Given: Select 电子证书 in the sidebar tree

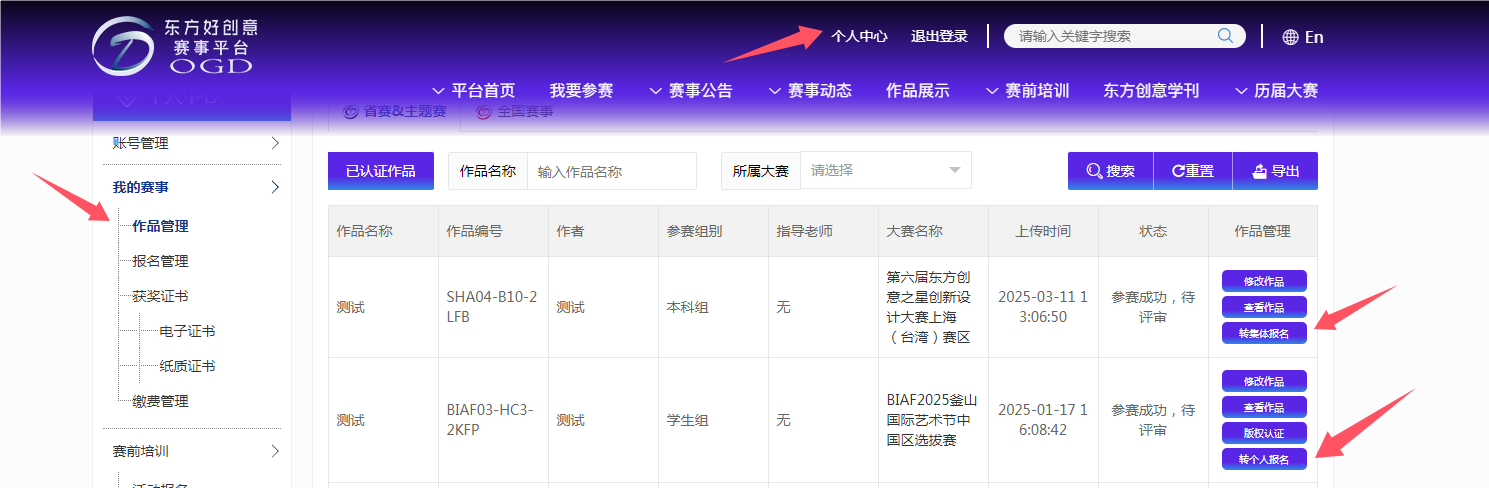Looking at the screenshot, I should pyautogui.click(x=187, y=331).
